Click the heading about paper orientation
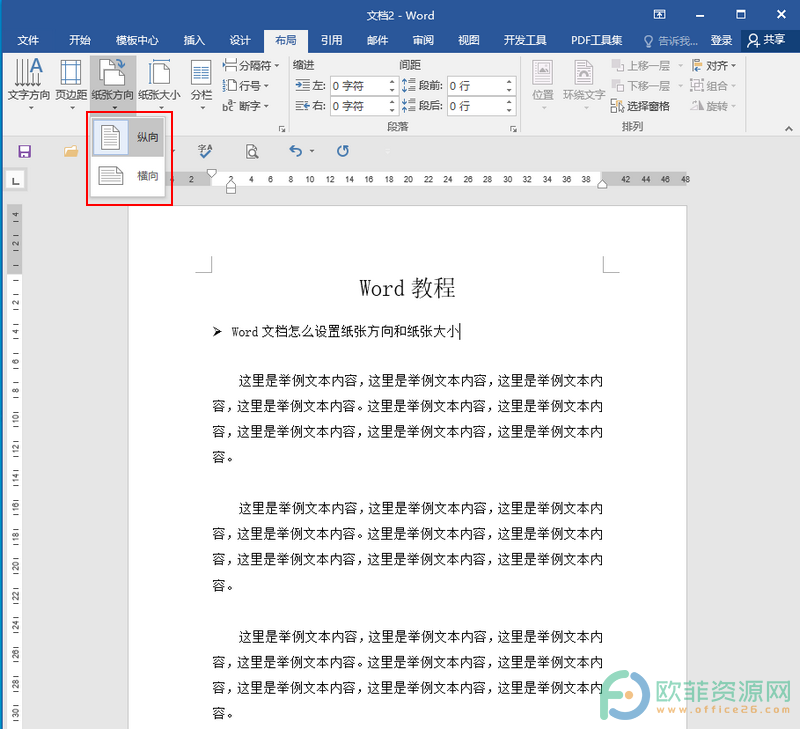800x729 pixels. (x=345, y=332)
